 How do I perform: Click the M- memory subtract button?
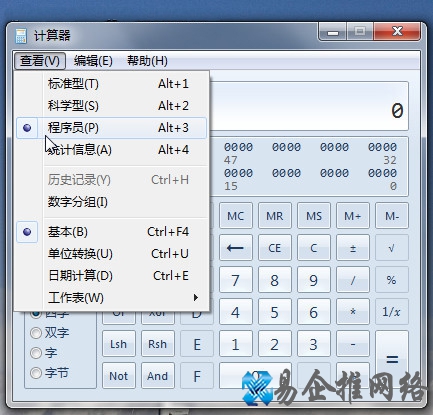tap(392, 216)
